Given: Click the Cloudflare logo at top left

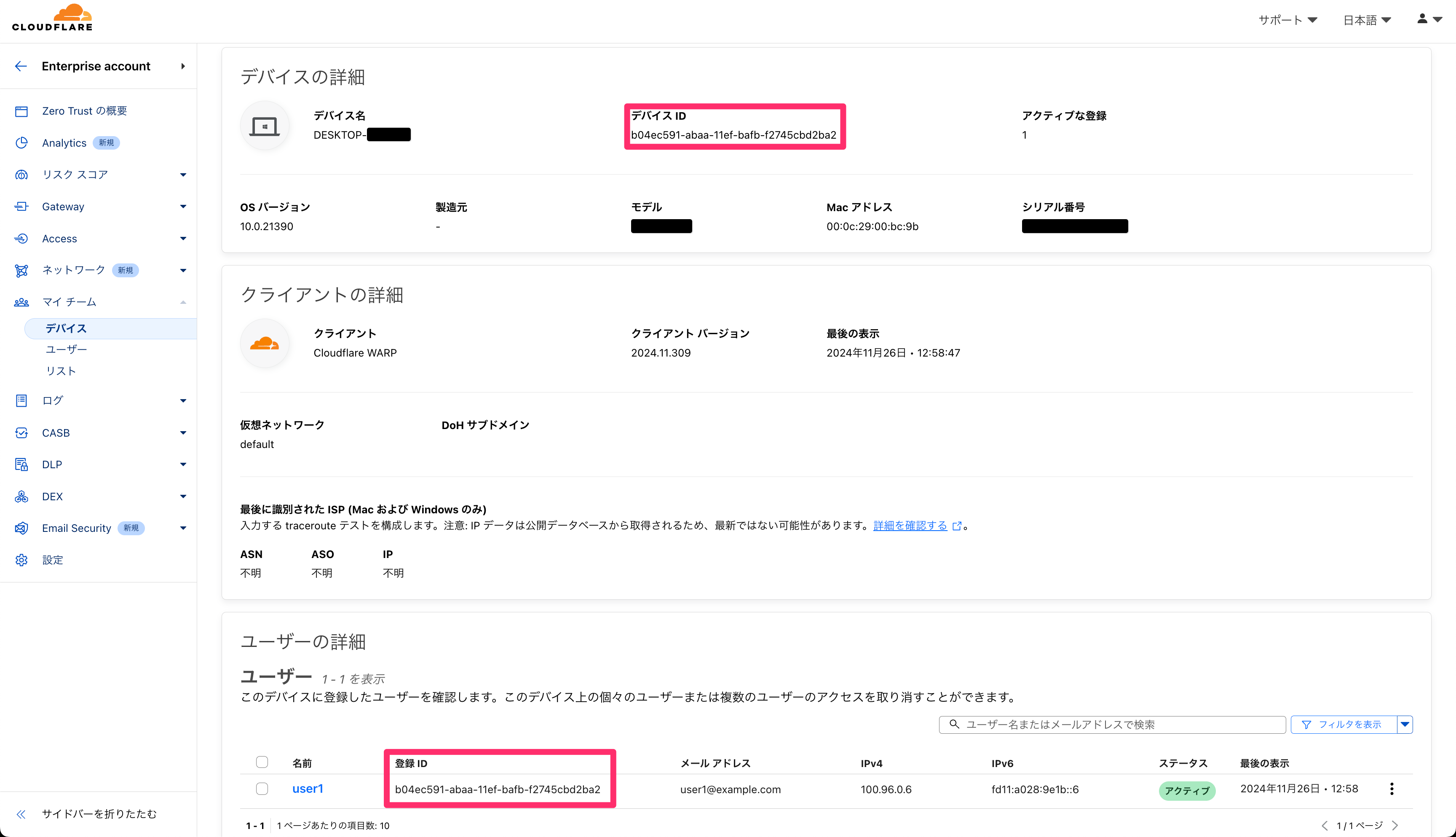Looking at the screenshot, I should tap(52, 19).
